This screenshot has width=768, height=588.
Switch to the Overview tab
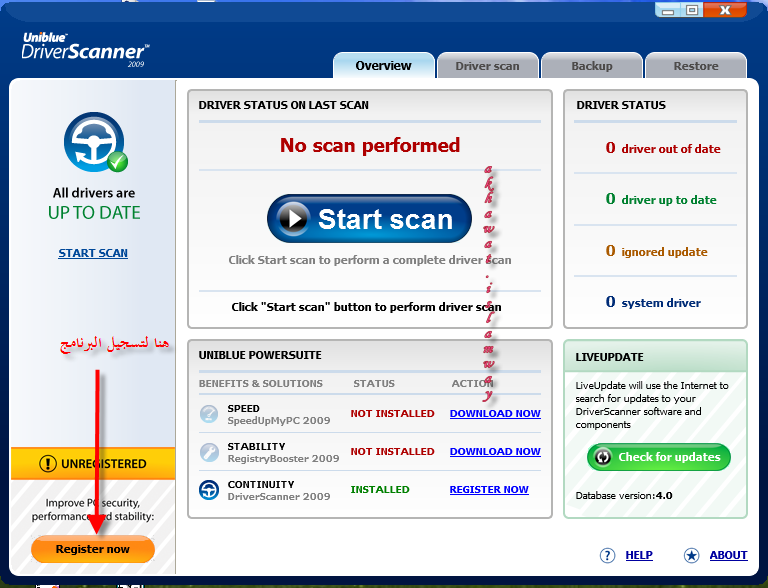pyautogui.click(x=384, y=66)
